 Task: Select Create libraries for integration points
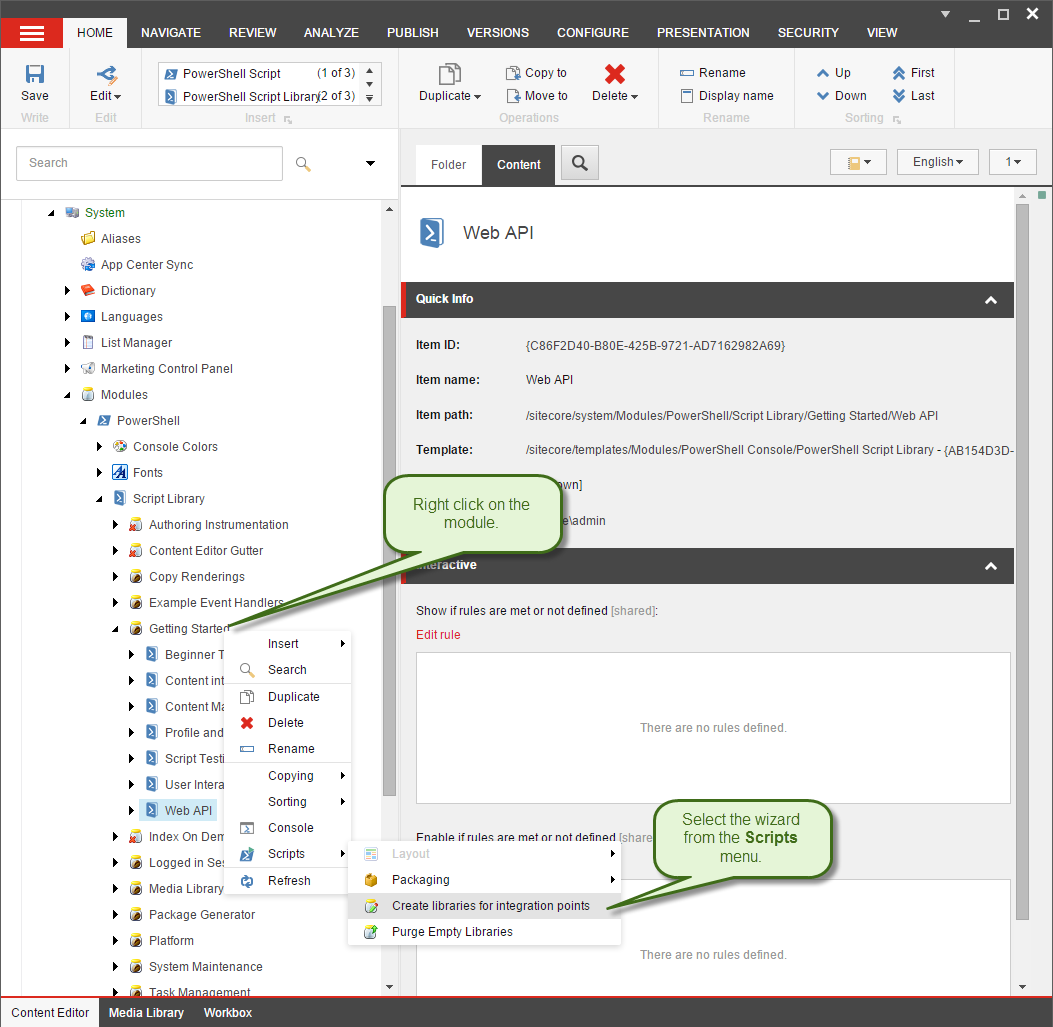click(x=490, y=906)
